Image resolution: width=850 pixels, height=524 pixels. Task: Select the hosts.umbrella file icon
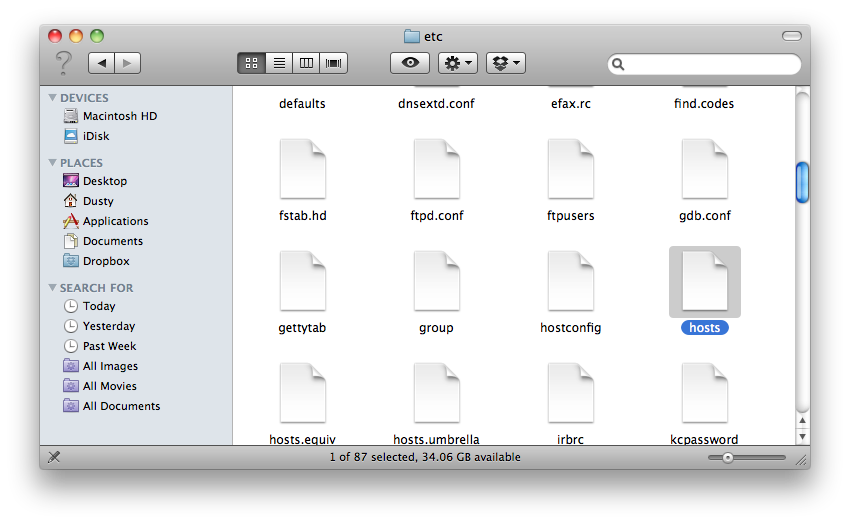point(436,393)
